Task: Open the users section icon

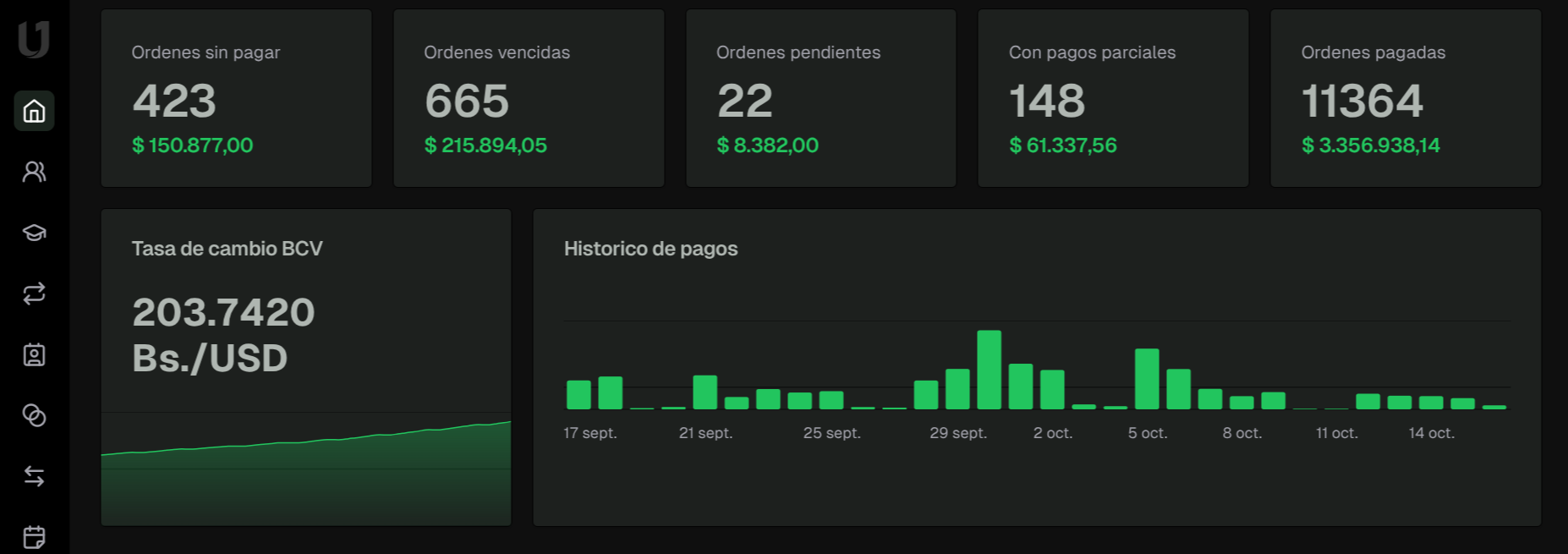Action: 34,172
